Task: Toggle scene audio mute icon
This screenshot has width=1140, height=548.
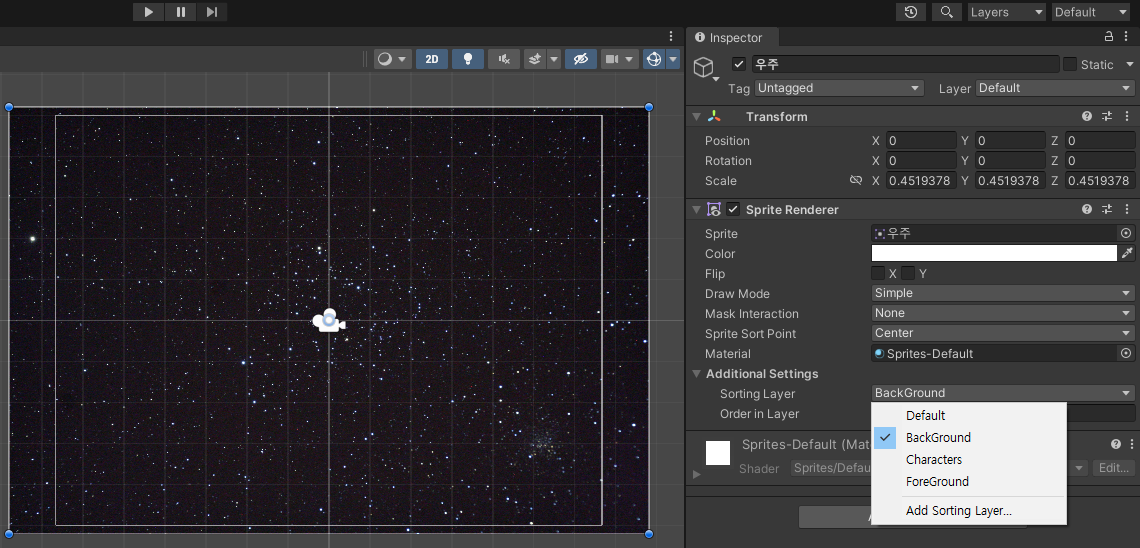Action: 504,59
